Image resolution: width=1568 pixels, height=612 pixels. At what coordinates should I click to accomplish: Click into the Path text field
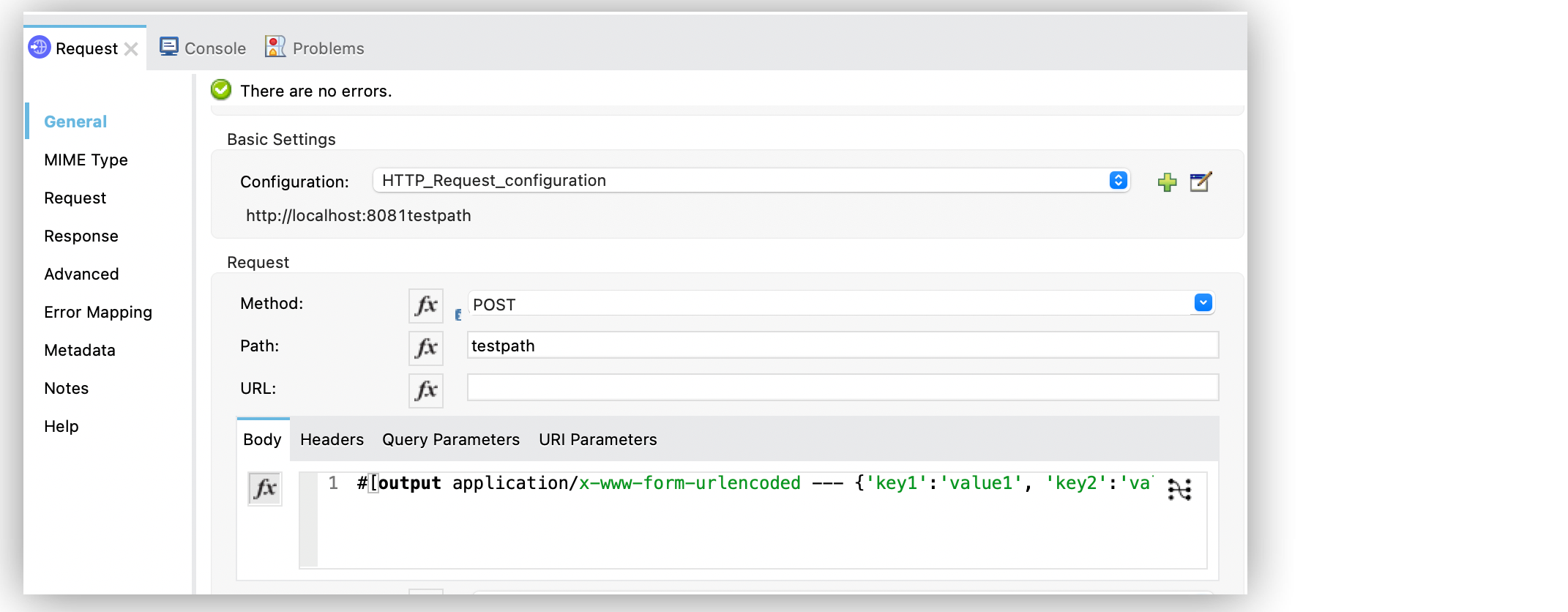(842, 346)
